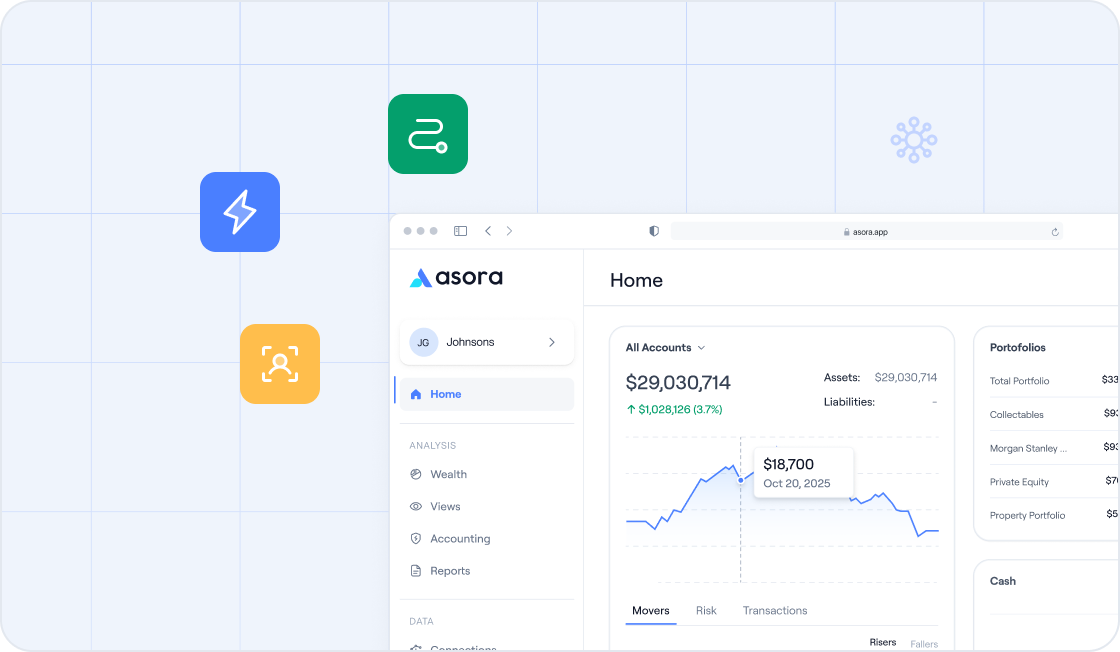Click the chart data point at Oct 20, 2025

click(x=741, y=480)
